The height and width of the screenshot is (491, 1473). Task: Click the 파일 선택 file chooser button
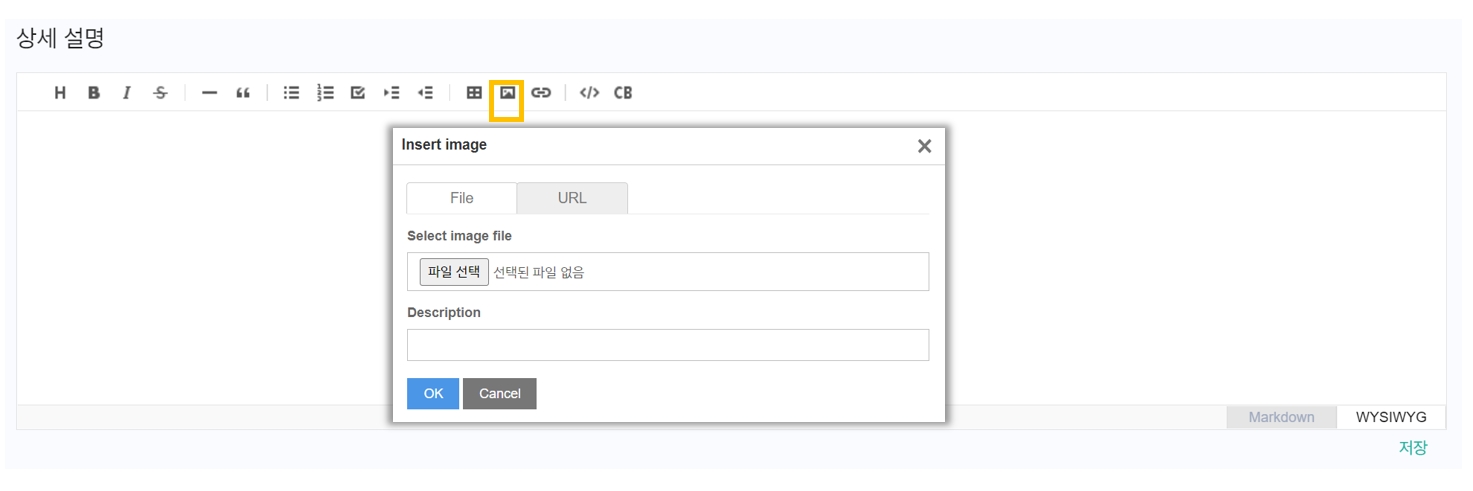click(x=454, y=272)
